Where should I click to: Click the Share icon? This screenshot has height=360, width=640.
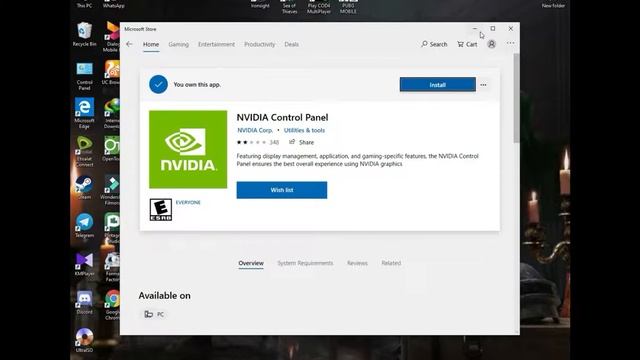click(x=292, y=142)
